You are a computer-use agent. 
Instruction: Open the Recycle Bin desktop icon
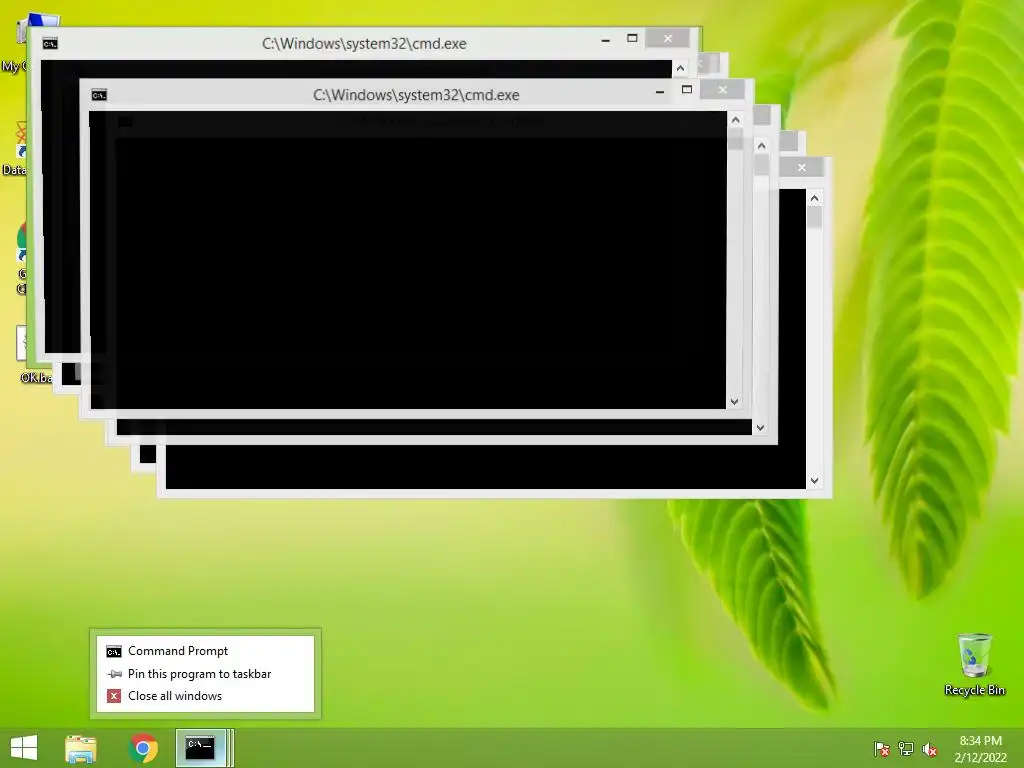[x=974, y=665]
